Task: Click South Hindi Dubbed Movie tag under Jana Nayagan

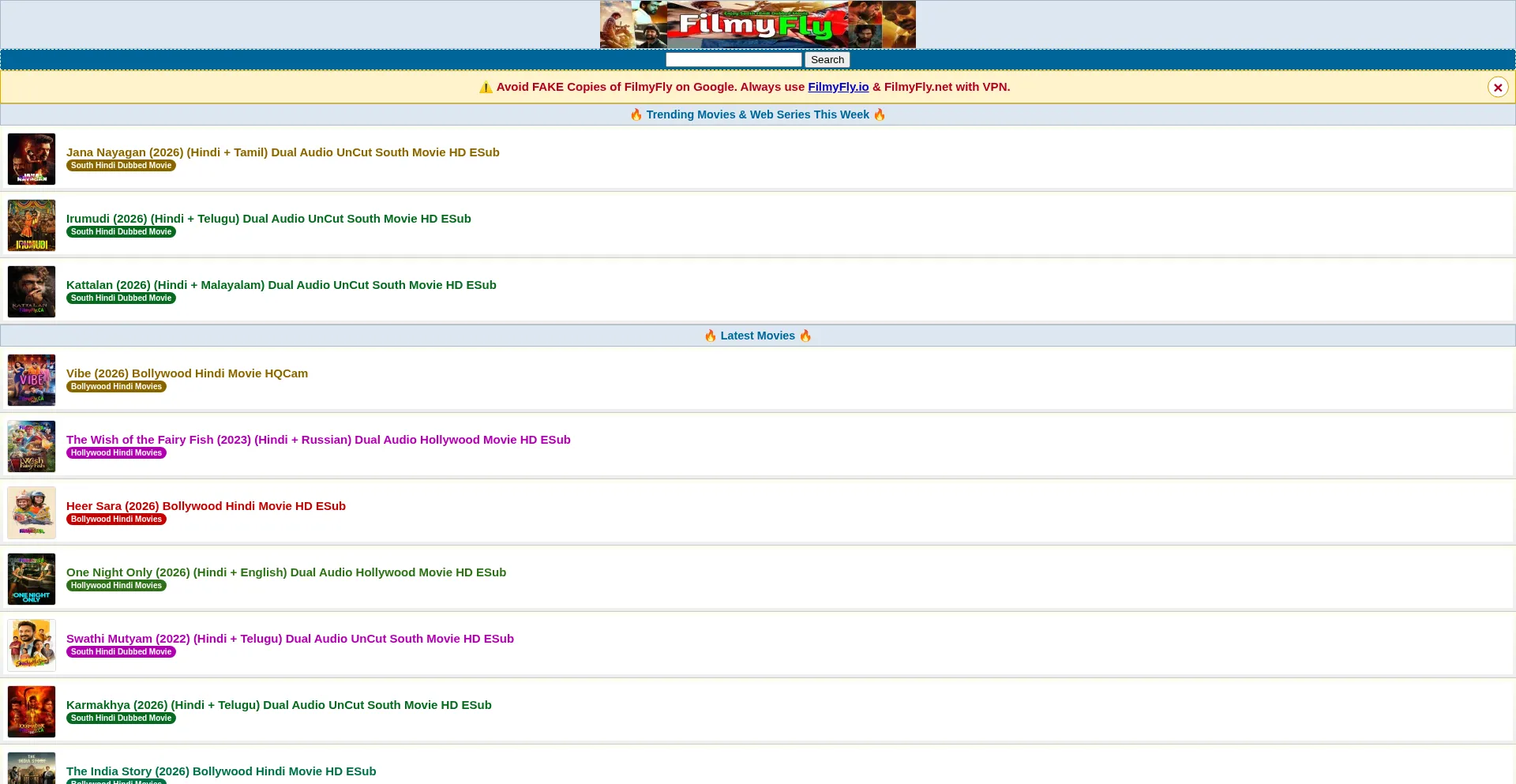Action: coord(121,166)
